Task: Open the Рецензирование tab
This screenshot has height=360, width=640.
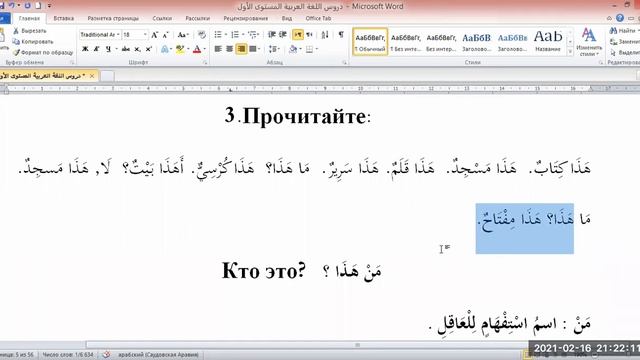Action: click(x=246, y=18)
